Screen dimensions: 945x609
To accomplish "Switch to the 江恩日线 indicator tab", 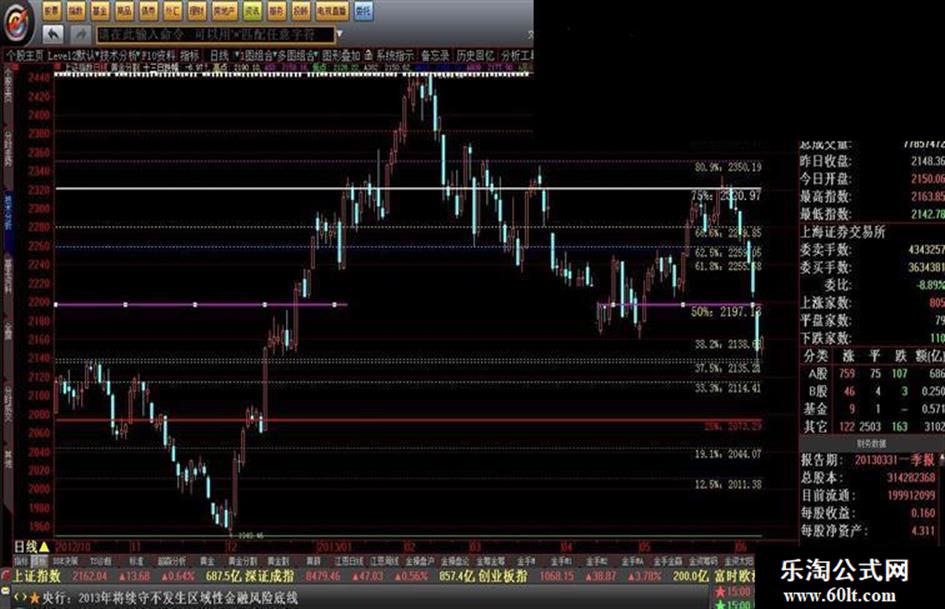I will [x=350, y=561].
